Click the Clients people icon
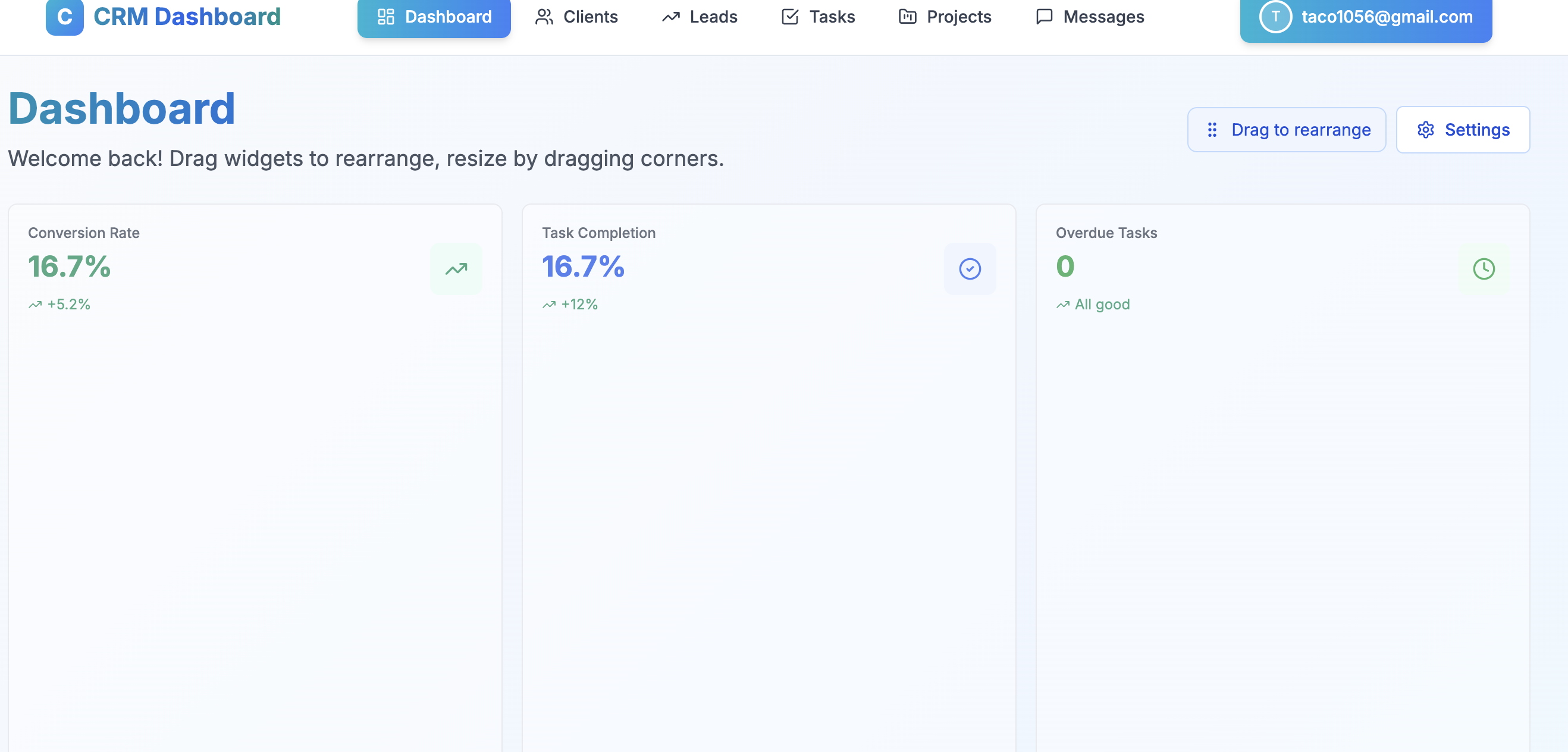The height and width of the screenshot is (752, 1568). (544, 17)
